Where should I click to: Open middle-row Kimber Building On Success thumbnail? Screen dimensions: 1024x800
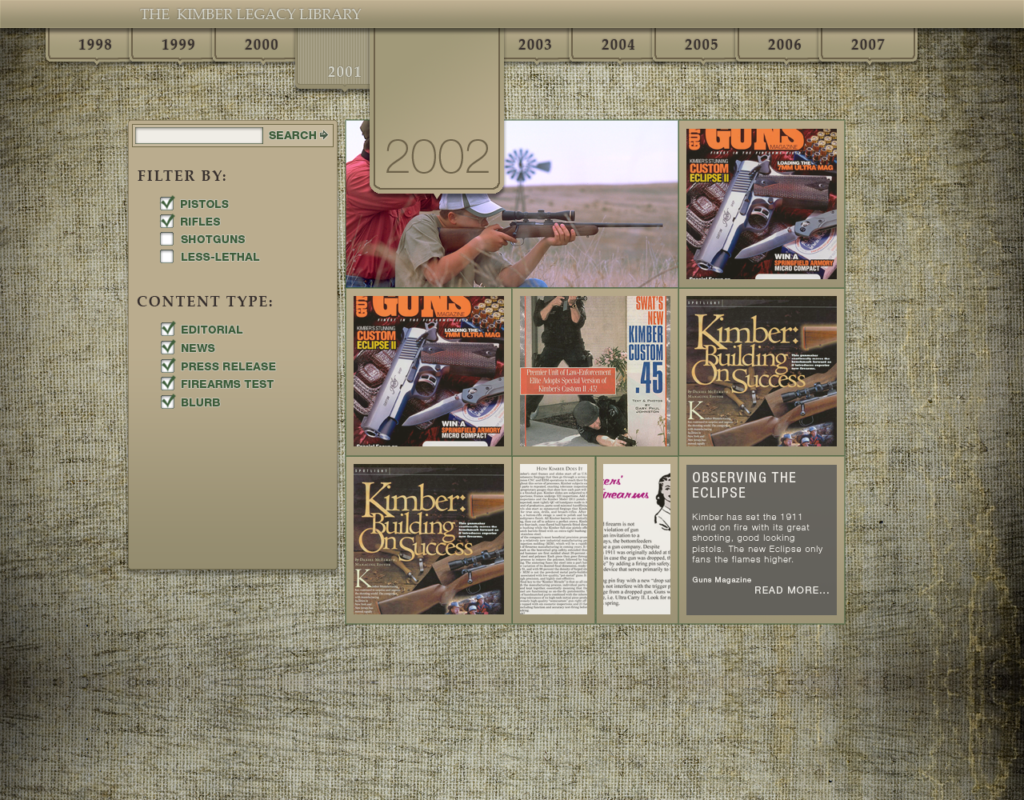pos(761,371)
